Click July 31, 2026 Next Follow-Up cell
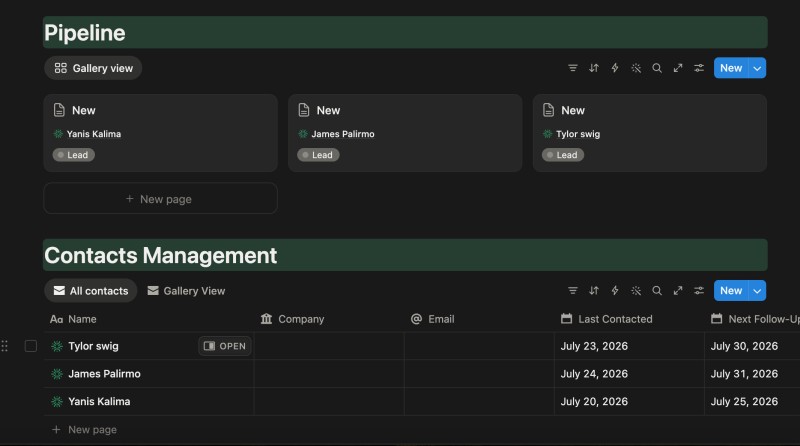The image size is (800, 446). 753,374
